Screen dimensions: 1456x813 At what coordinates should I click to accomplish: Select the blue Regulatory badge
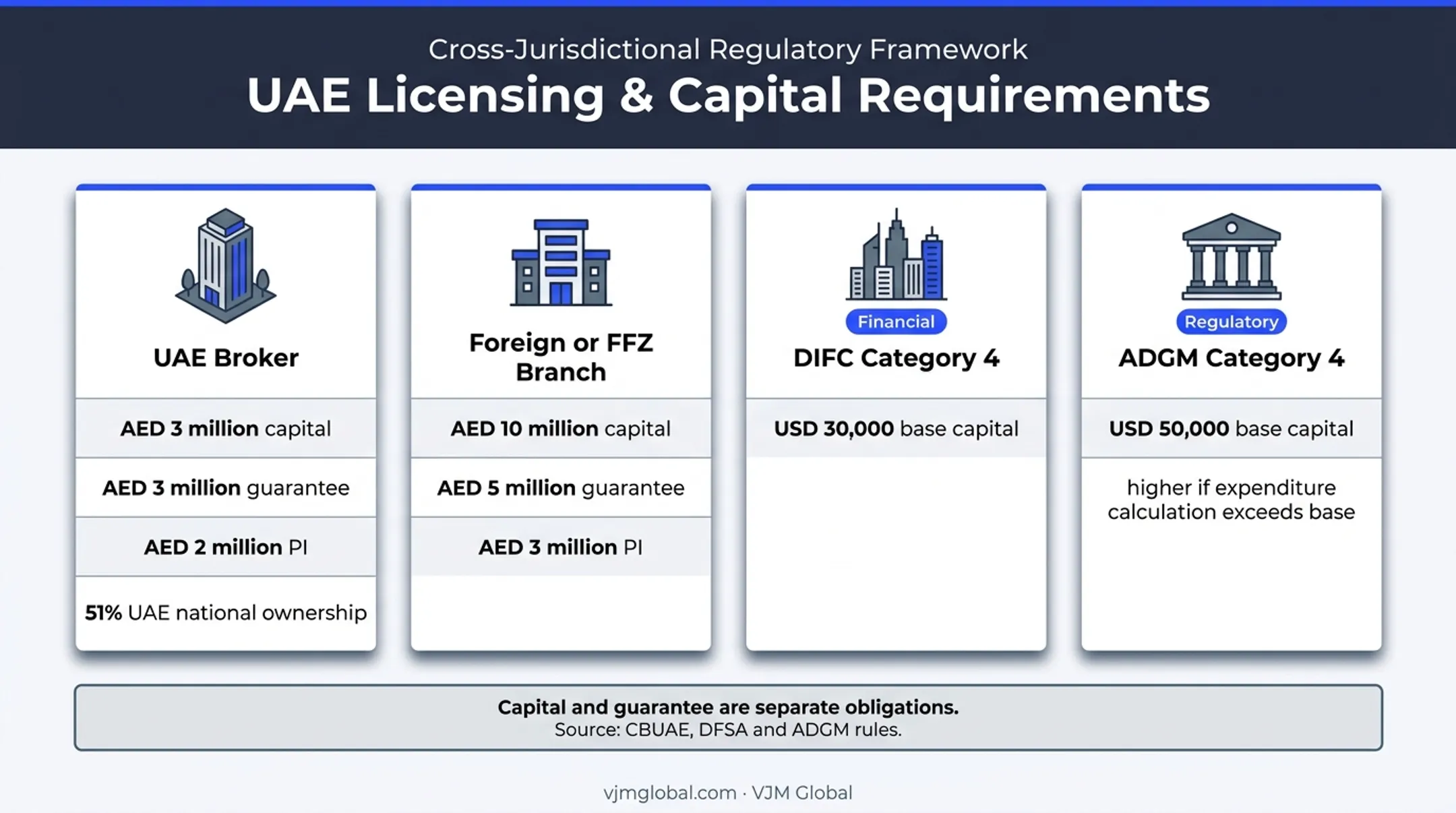[x=1232, y=322]
